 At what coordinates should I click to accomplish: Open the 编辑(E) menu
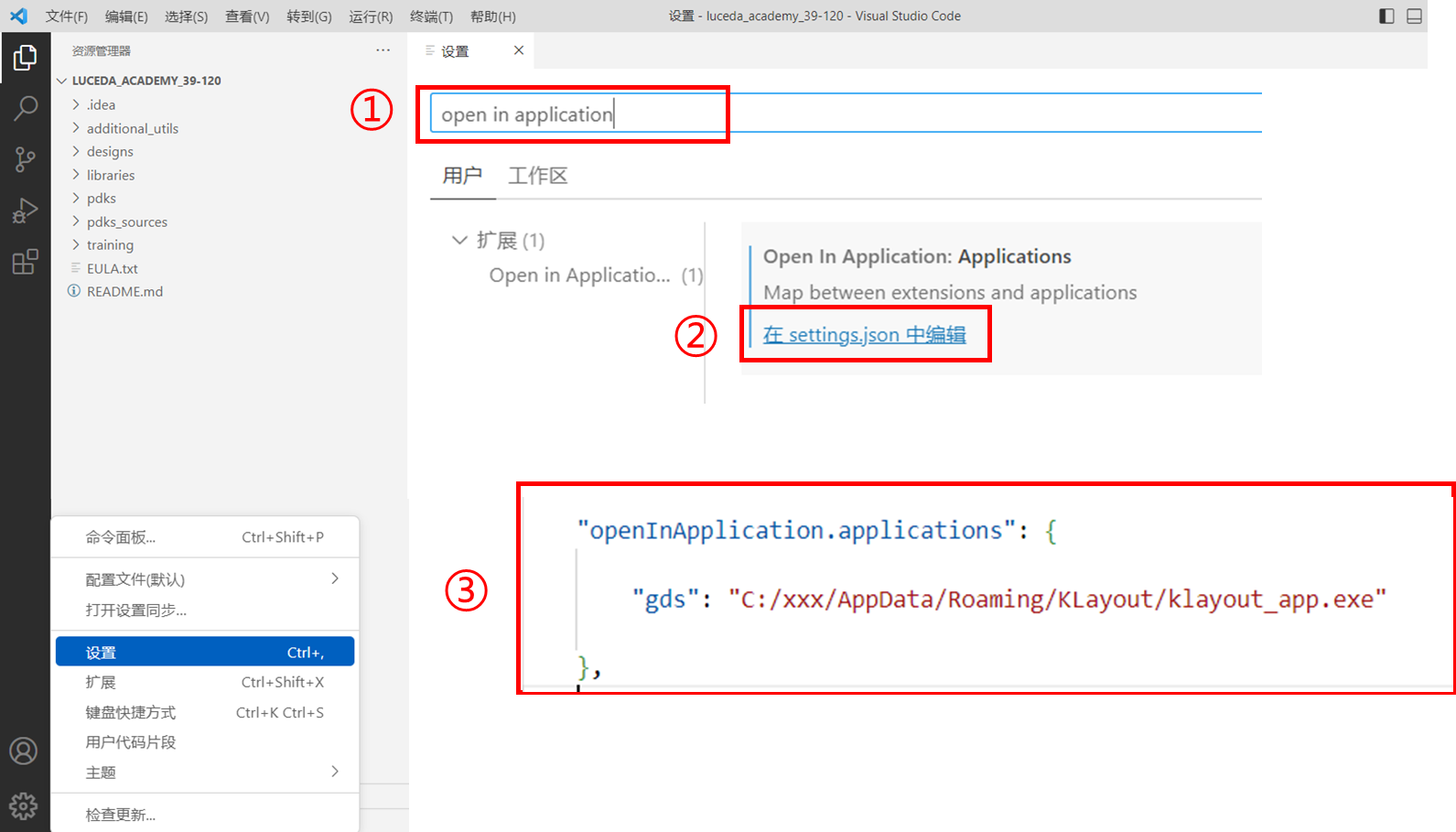click(x=126, y=16)
